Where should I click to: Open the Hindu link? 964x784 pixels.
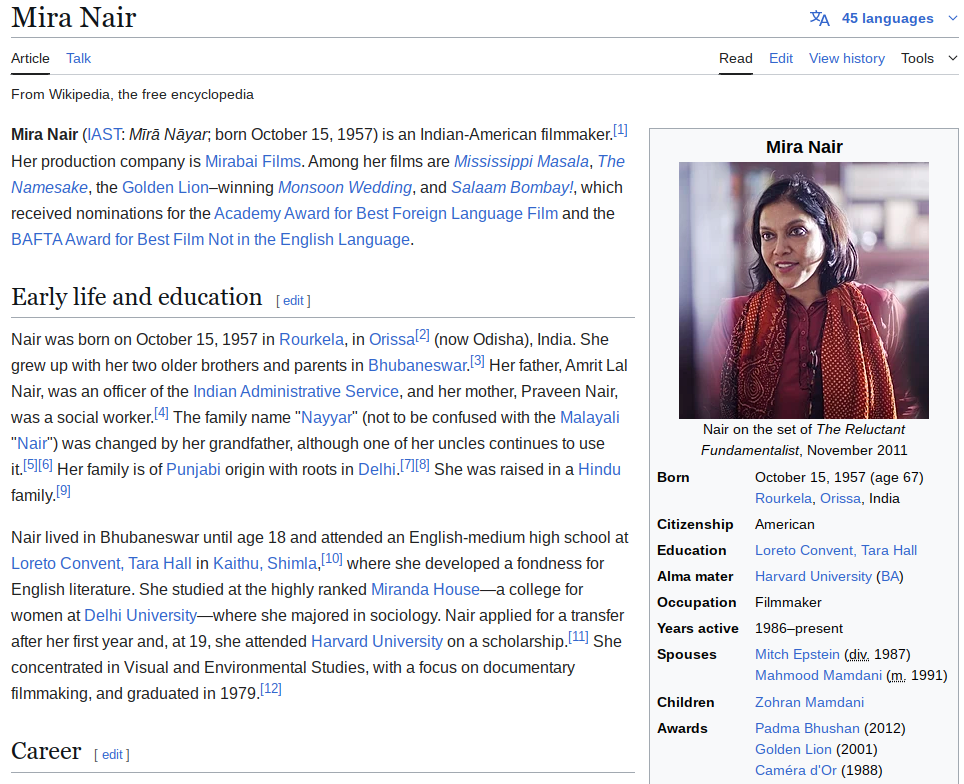tap(599, 469)
